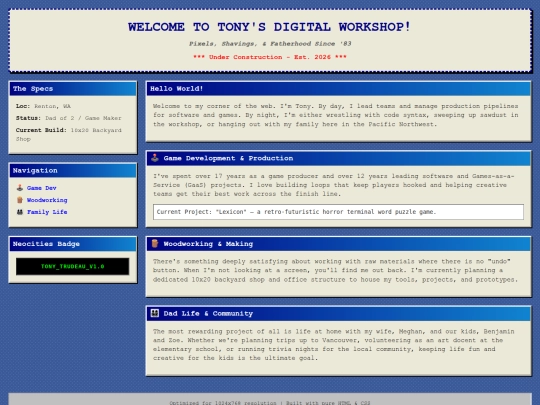This screenshot has width=540, height=405.
Task: Click the wood log icon beside Woodworking link
Action: (x=20, y=200)
